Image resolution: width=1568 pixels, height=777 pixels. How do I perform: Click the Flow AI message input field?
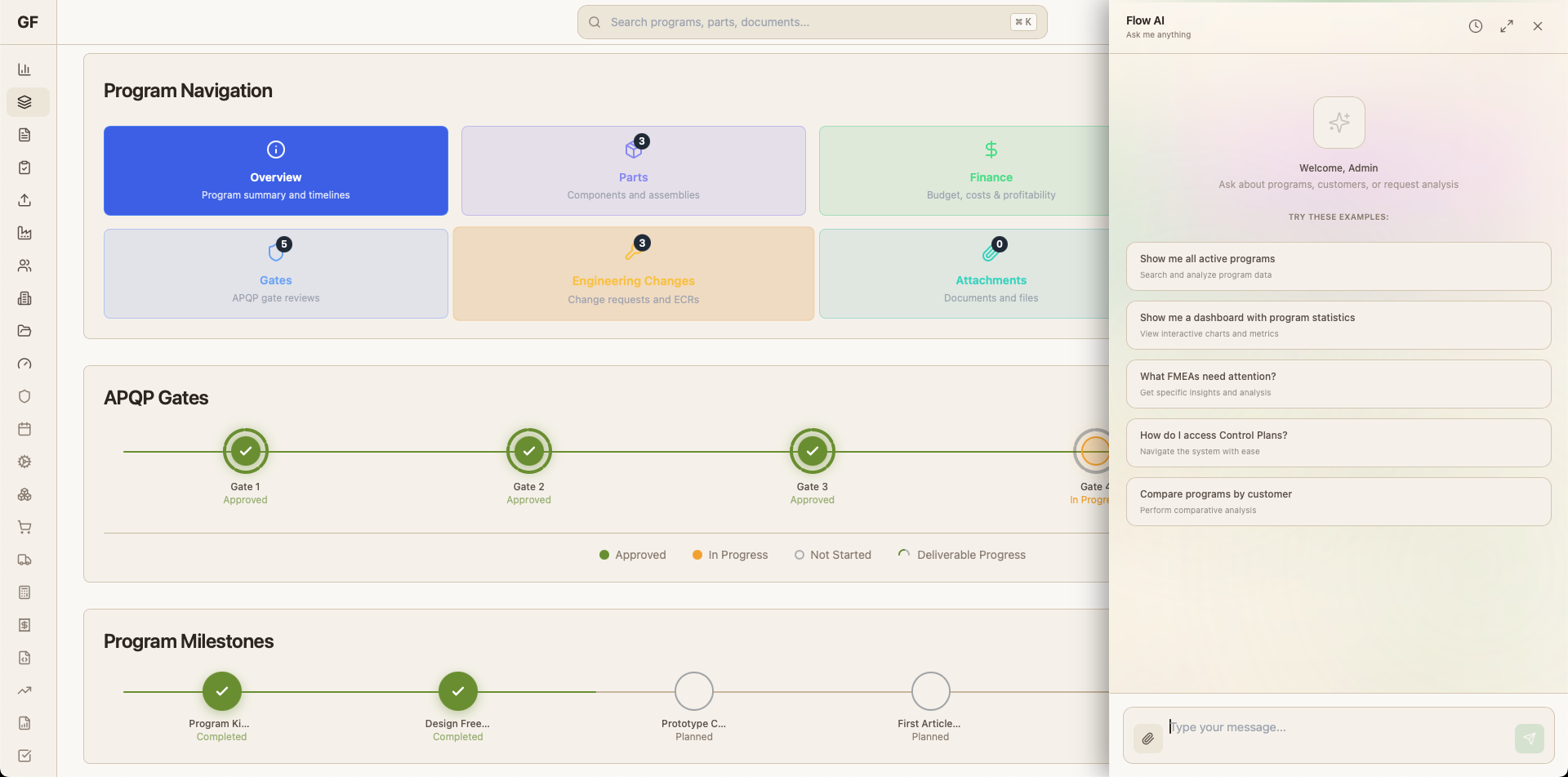pyautogui.click(x=1338, y=727)
